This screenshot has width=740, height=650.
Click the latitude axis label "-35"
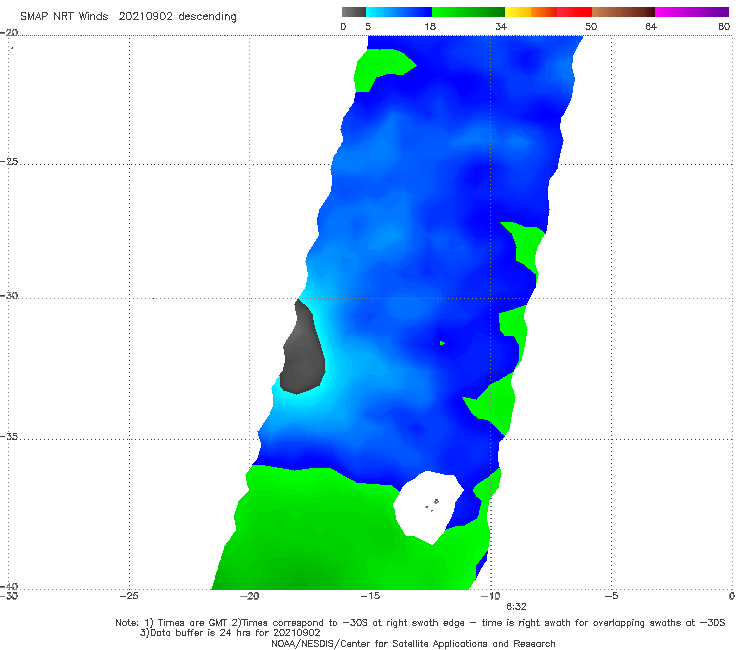[9, 437]
